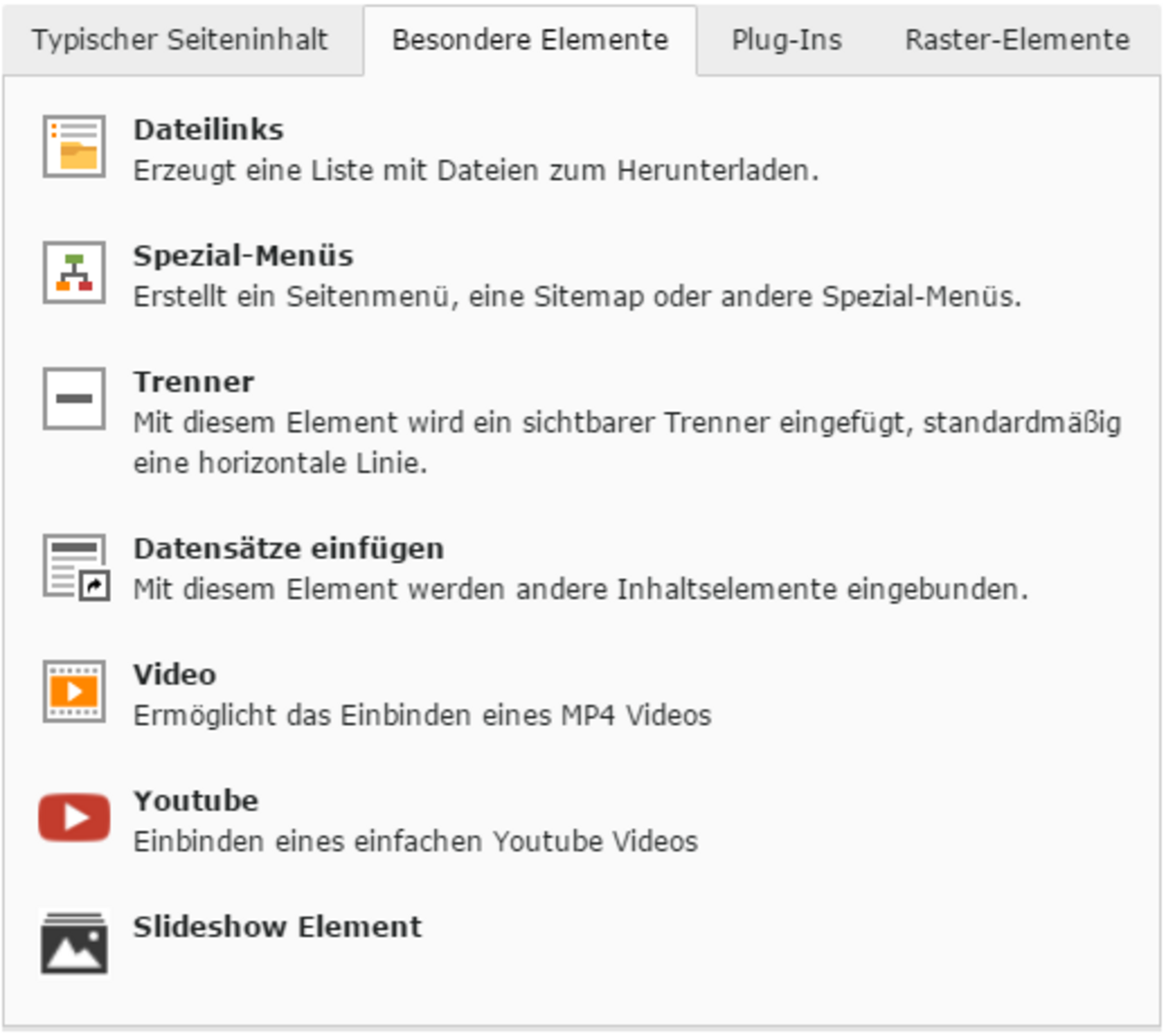Select the Datensätze einfügen heading
The width and height of the screenshot is (1166, 1036).
(x=289, y=548)
